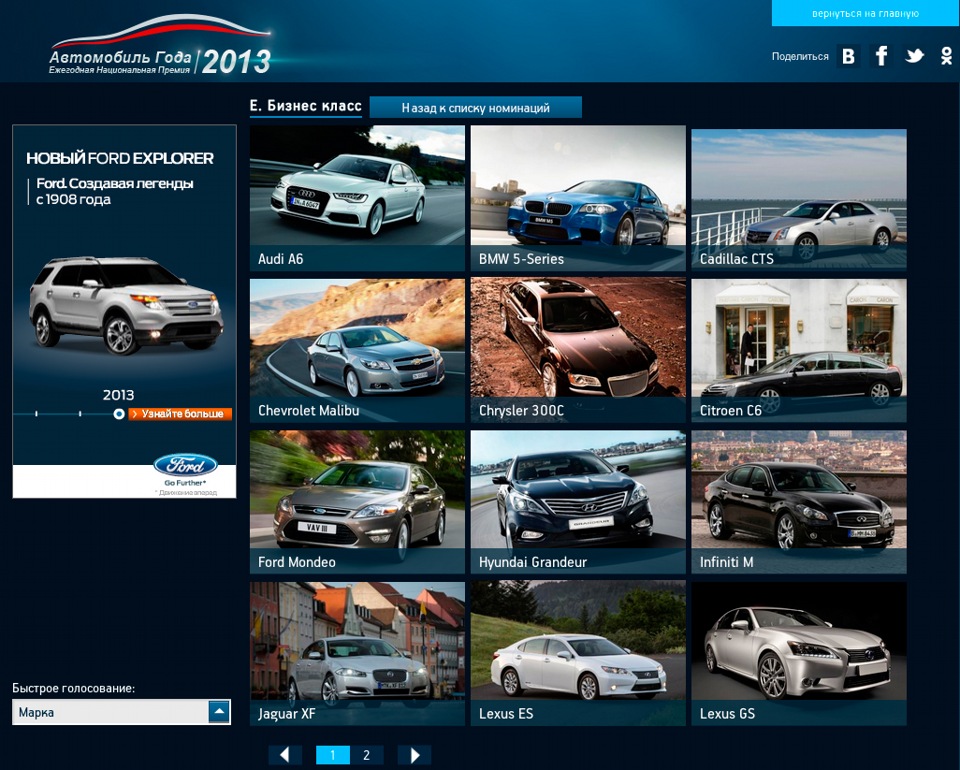
Task: Share via the VKontakte icon
Action: point(848,56)
